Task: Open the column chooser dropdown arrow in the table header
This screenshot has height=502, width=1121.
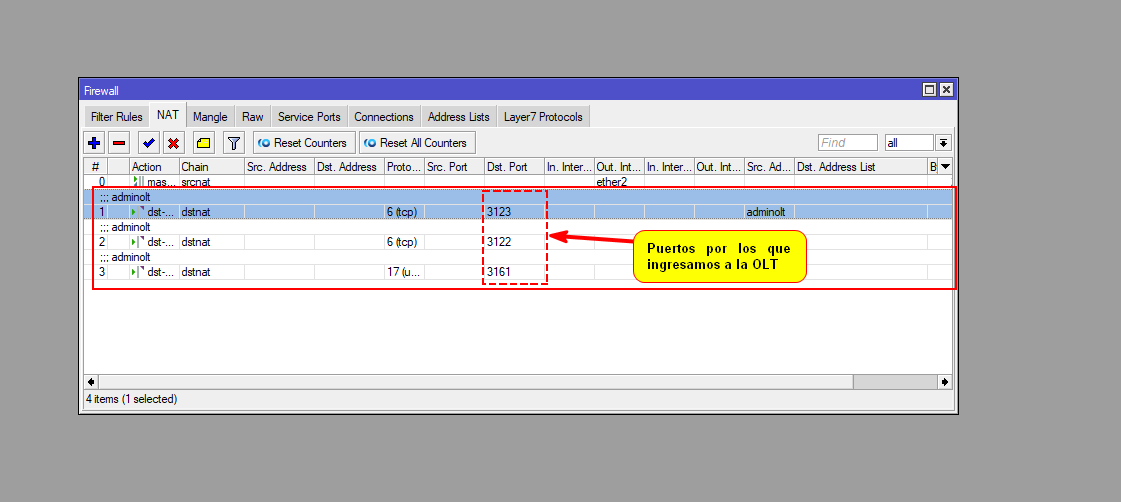Action: click(944, 167)
